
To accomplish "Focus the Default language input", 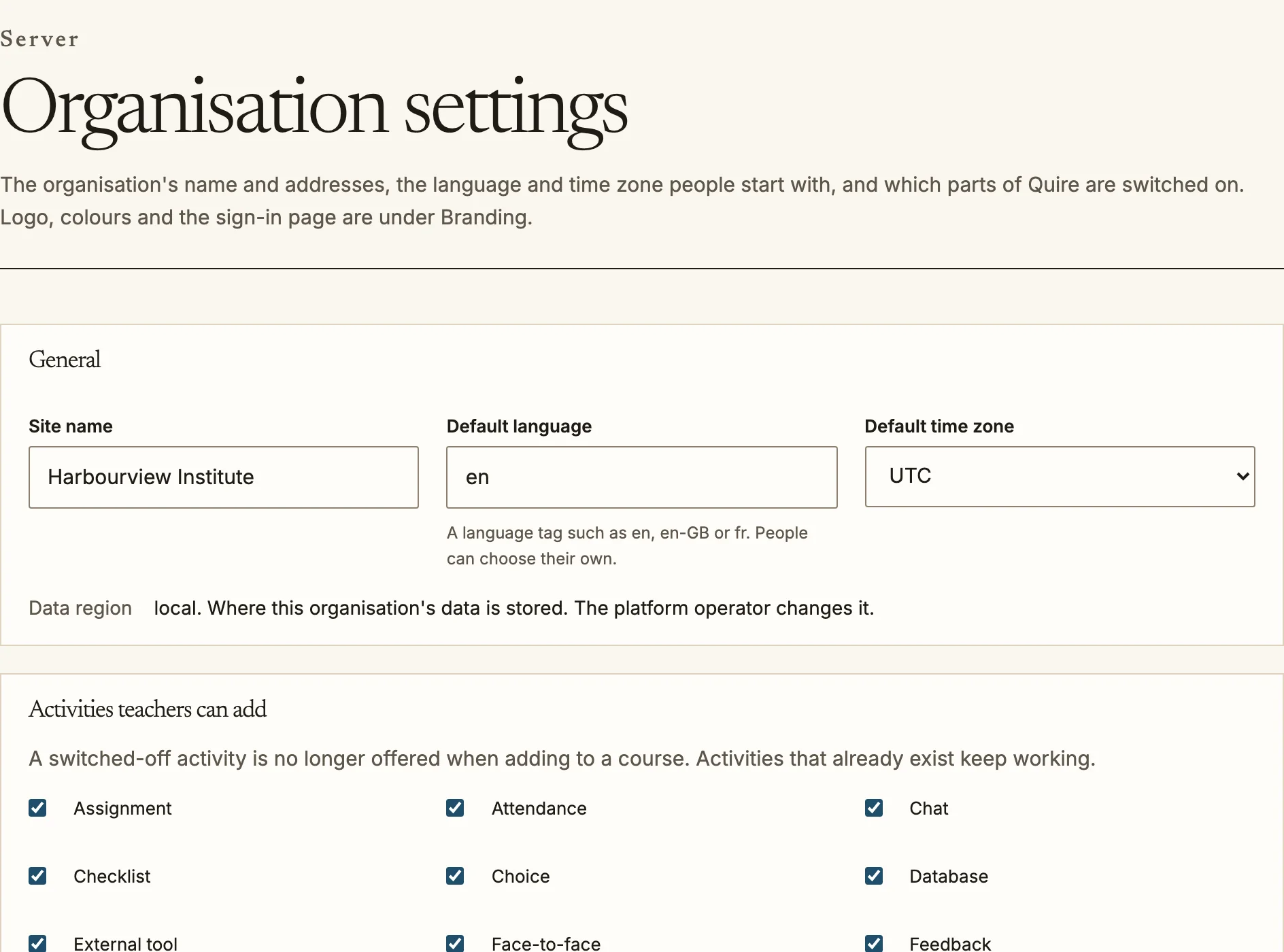I will coord(641,477).
